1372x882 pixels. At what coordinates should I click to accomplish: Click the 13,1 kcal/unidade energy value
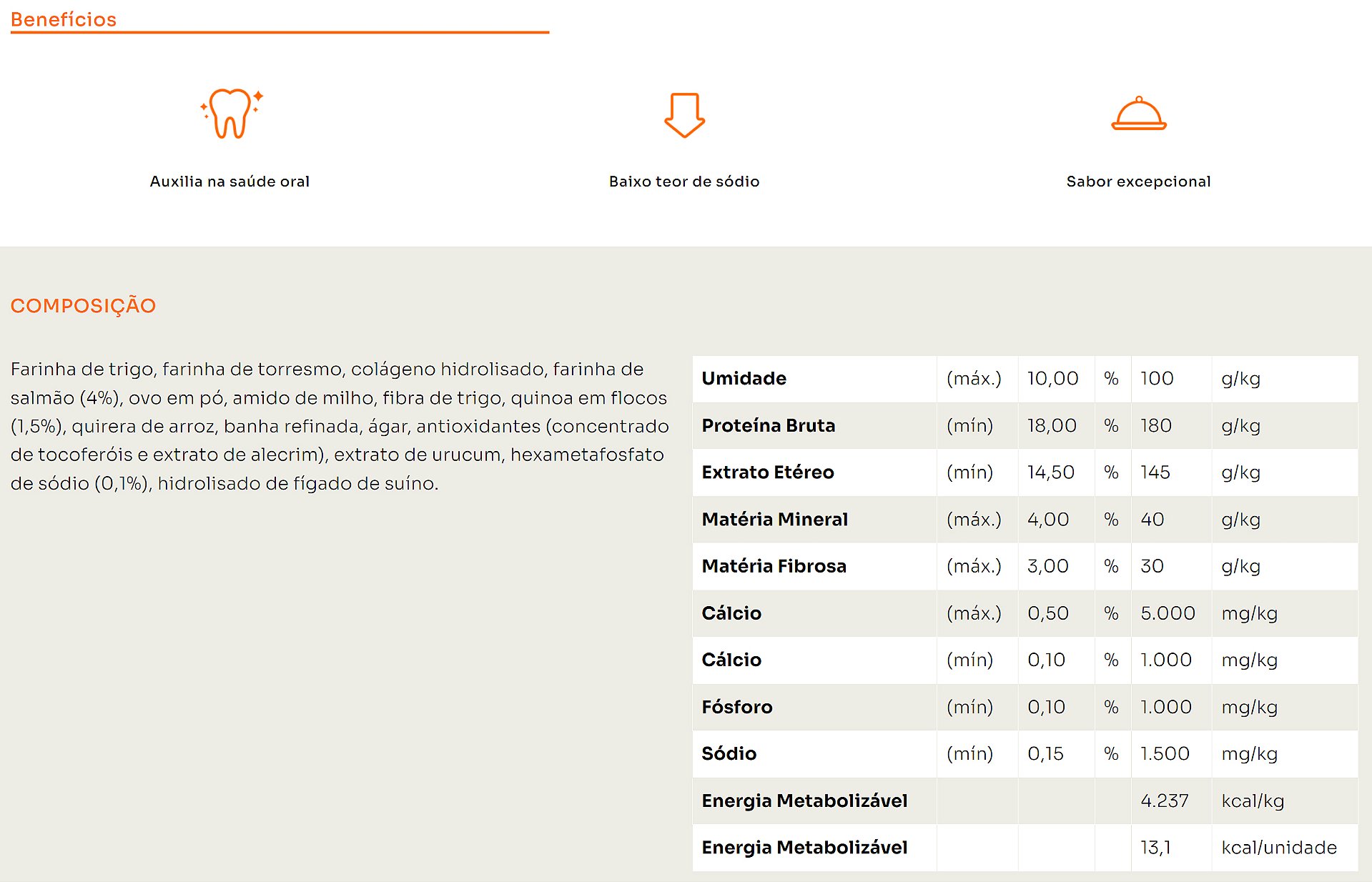point(1155,848)
